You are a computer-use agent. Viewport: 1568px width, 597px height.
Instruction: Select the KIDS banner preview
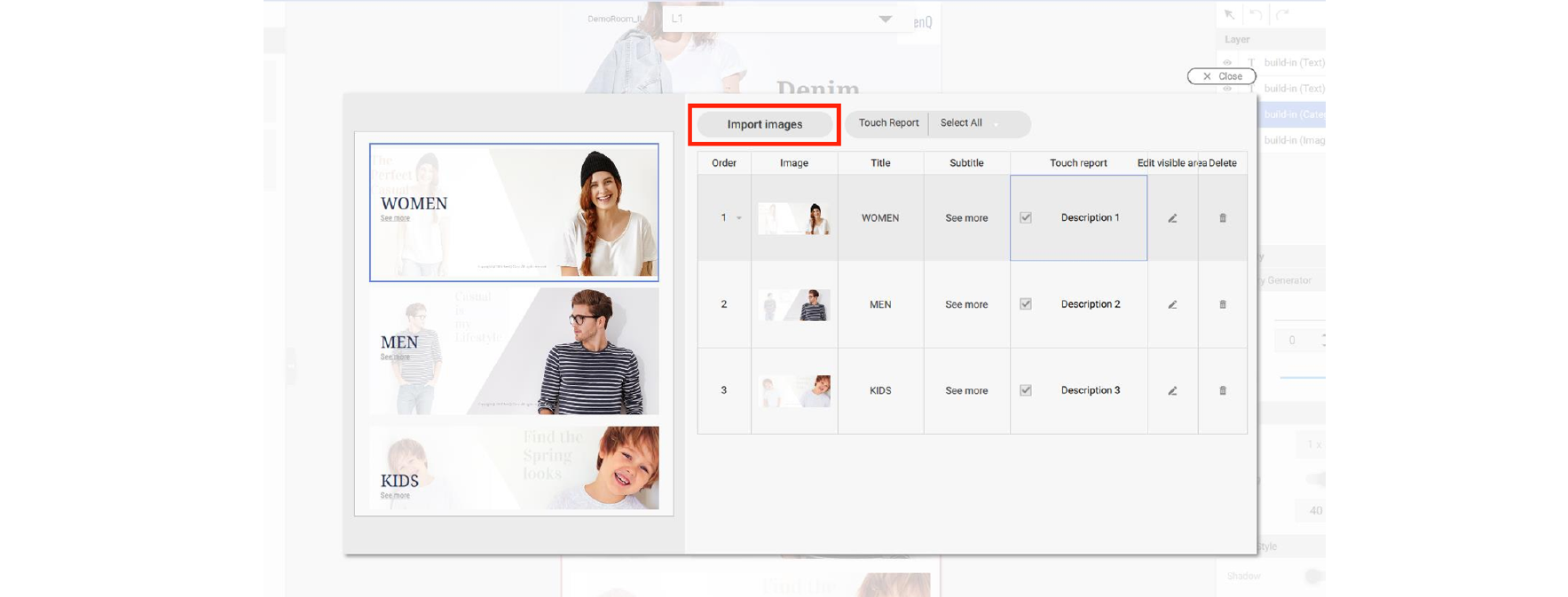(514, 467)
